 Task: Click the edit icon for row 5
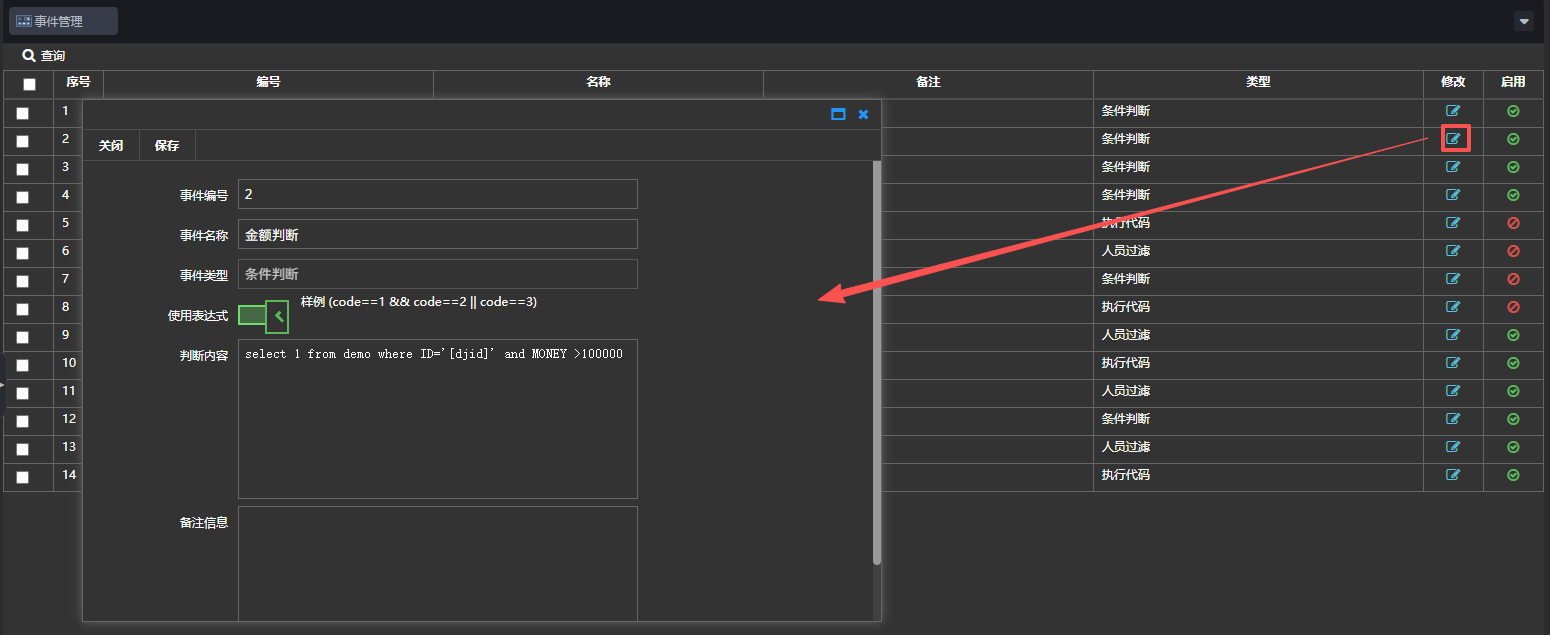1453,223
